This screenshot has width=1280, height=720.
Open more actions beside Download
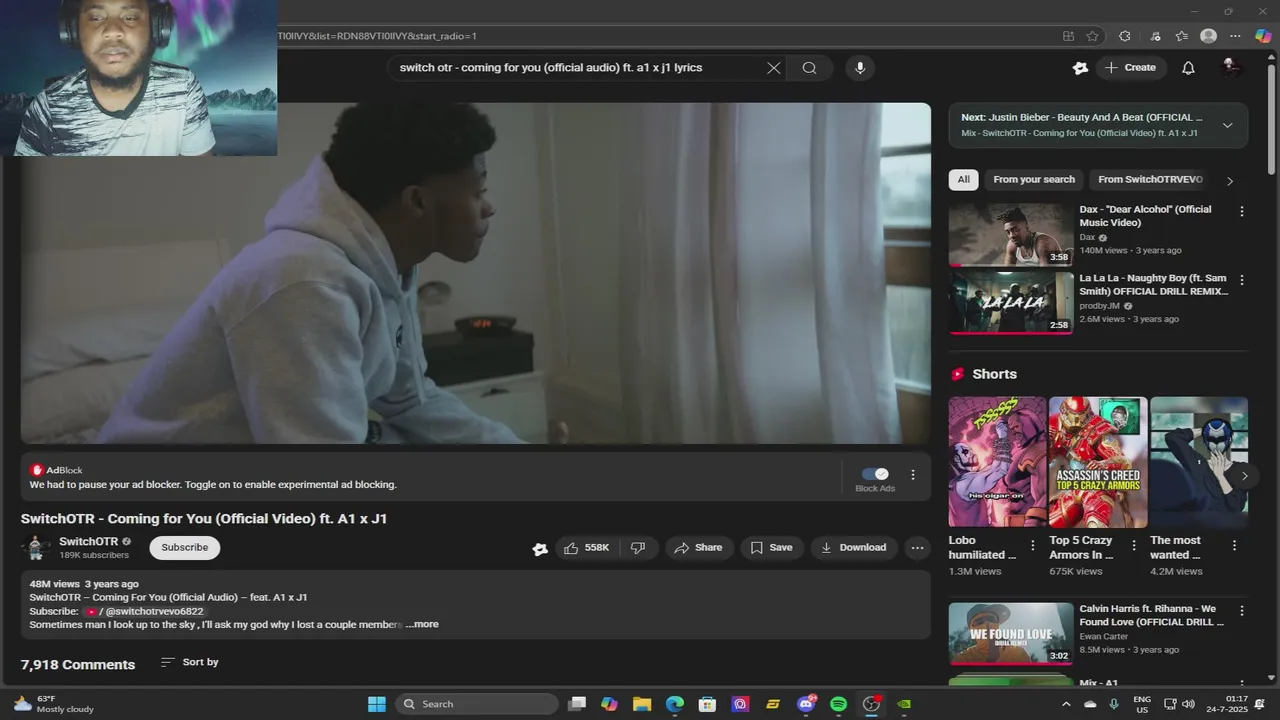coord(917,548)
